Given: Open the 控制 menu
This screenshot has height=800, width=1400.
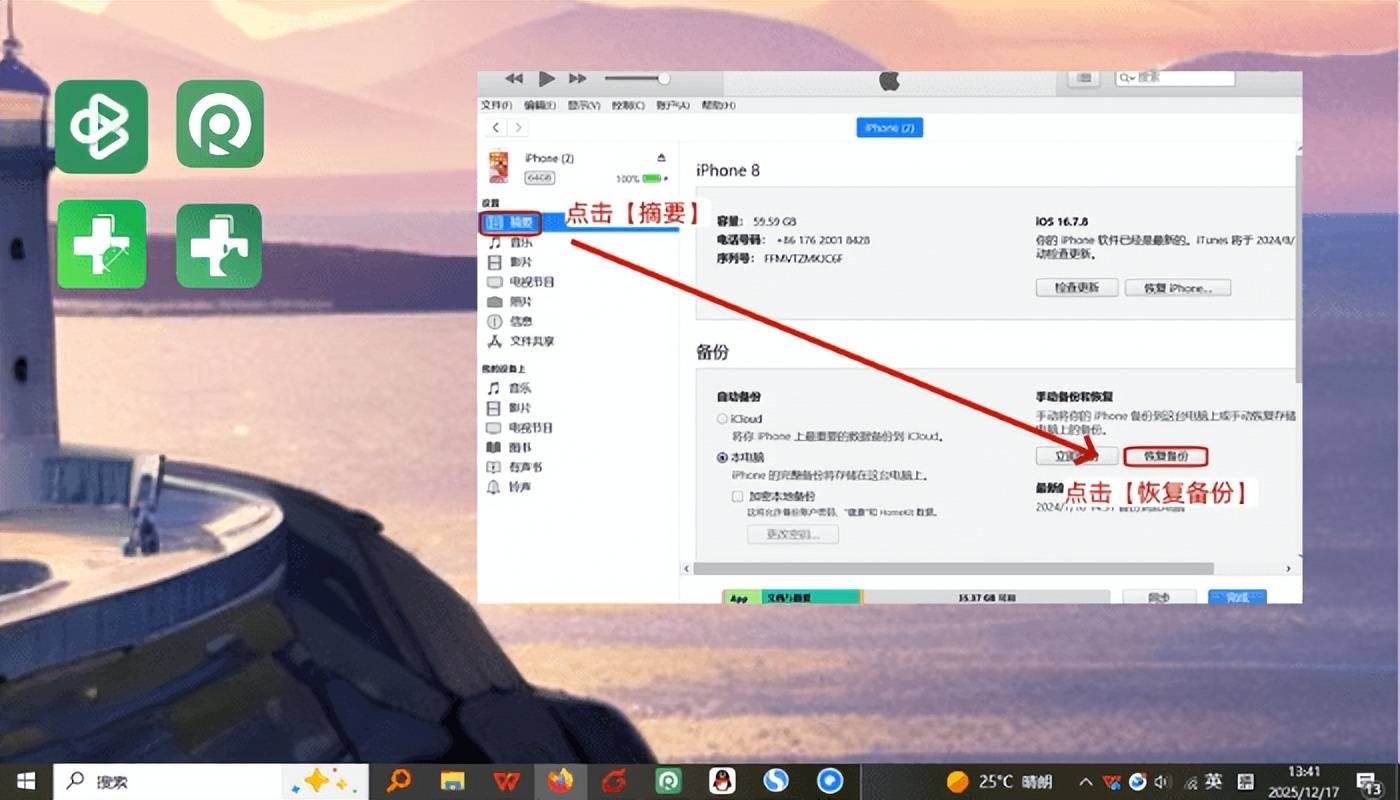Looking at the screenshot, I should pyautogui.click(x=628, y=105).
